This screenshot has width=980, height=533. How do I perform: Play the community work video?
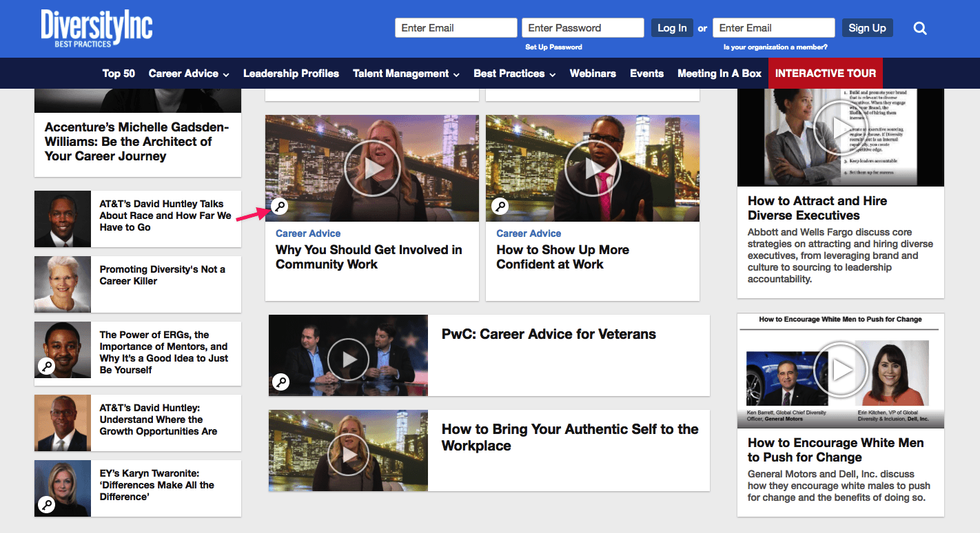click(x=372, y=168)
